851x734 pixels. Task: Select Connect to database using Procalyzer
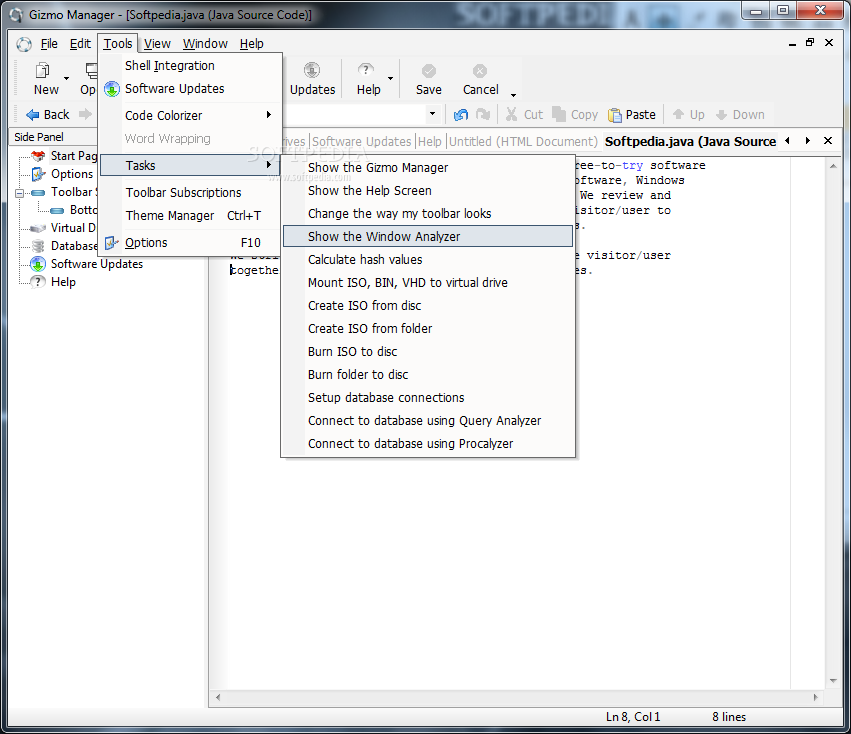point(428,444)
